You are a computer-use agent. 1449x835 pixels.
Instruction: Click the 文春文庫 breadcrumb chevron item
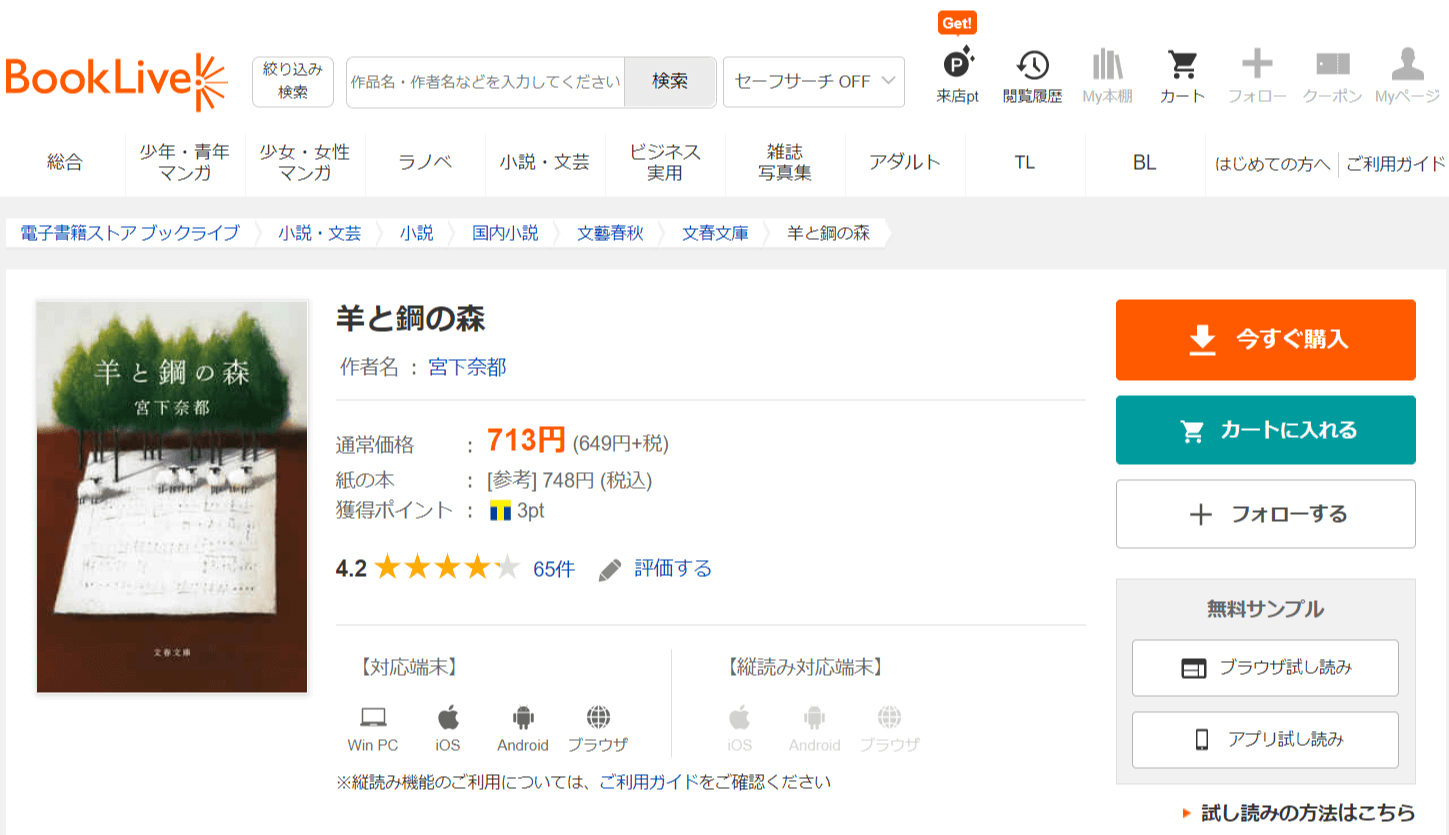coord(715,233)
